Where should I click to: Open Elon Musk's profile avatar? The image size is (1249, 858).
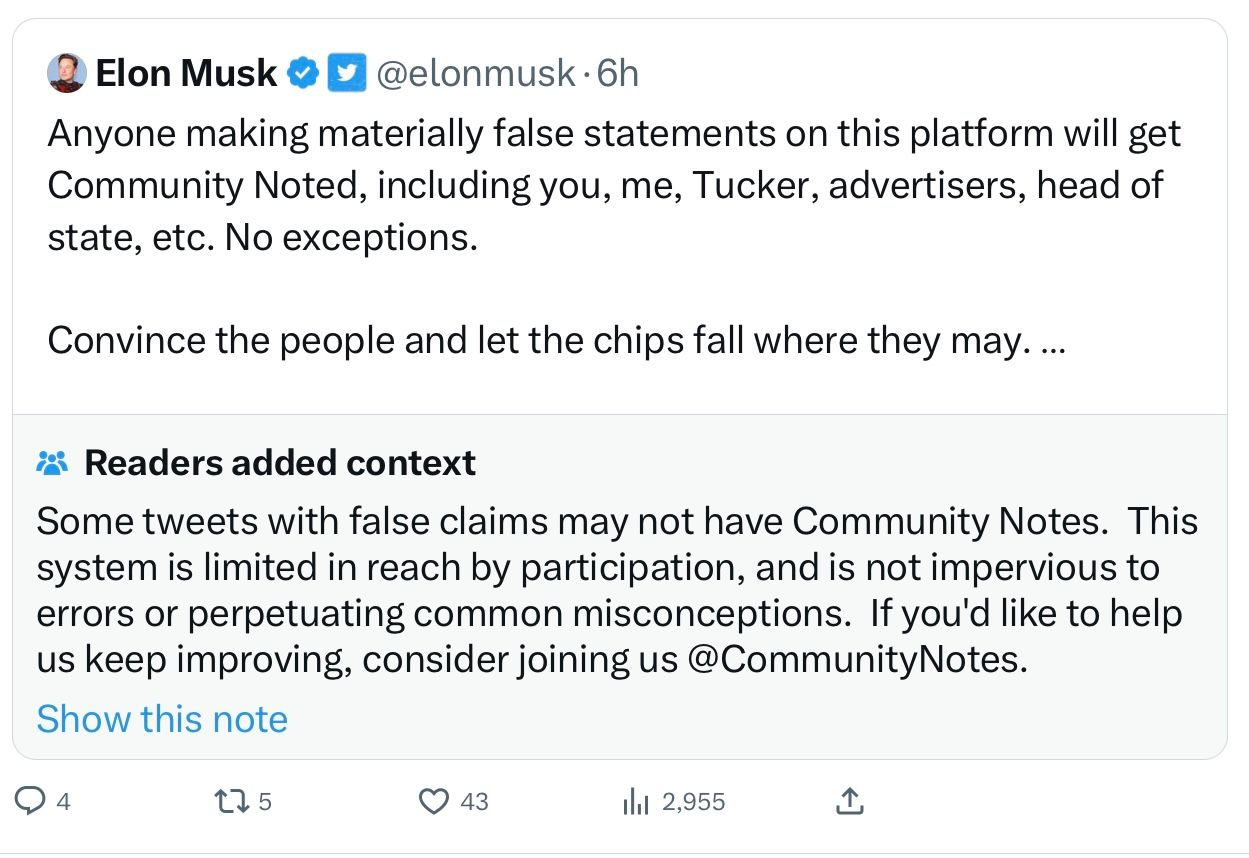tap(66, 73)
